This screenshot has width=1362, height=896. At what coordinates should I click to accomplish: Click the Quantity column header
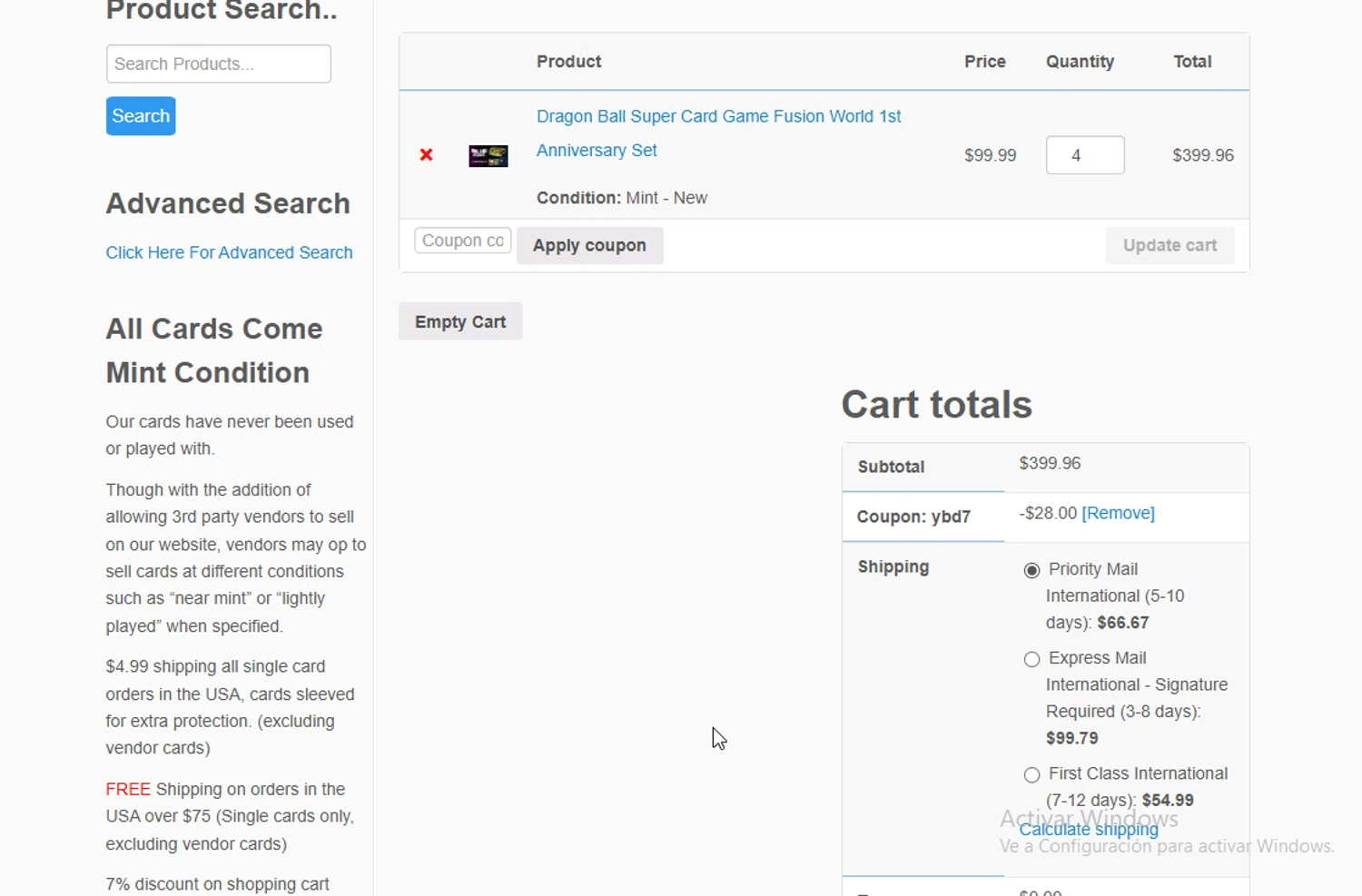[1080, 62]
